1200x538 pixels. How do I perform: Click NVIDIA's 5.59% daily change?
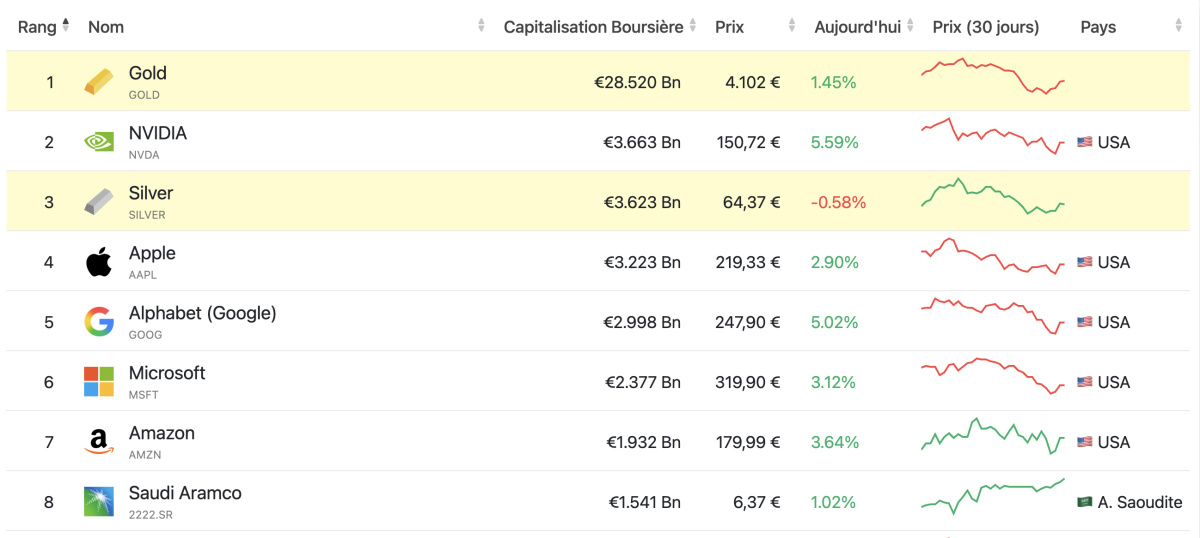(x=835, y=142)
